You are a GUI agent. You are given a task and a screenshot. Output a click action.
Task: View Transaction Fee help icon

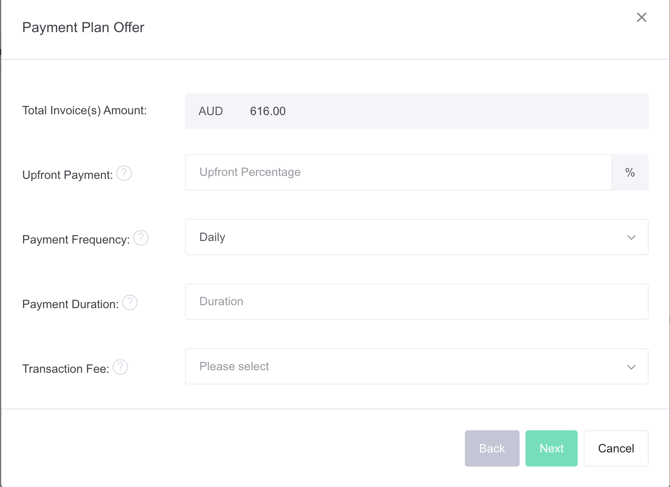pos(120,367)
